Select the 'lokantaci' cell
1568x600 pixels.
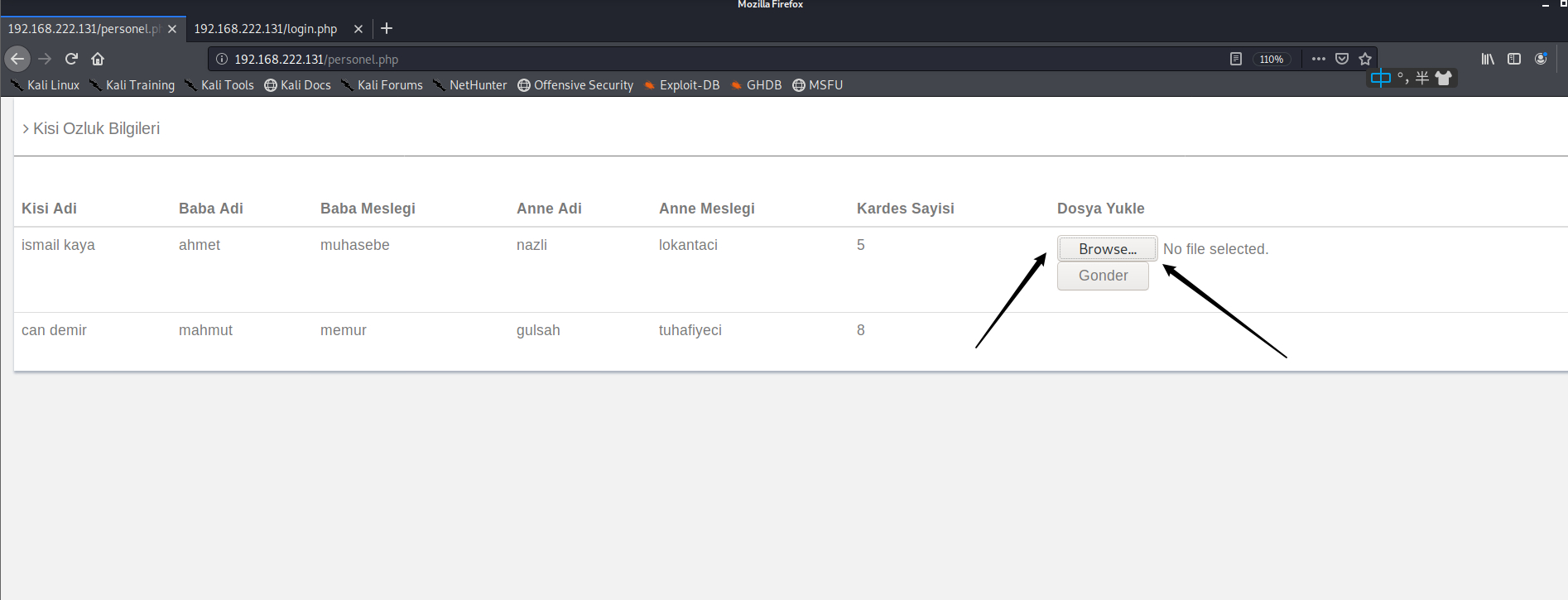(x=688, y=245)
